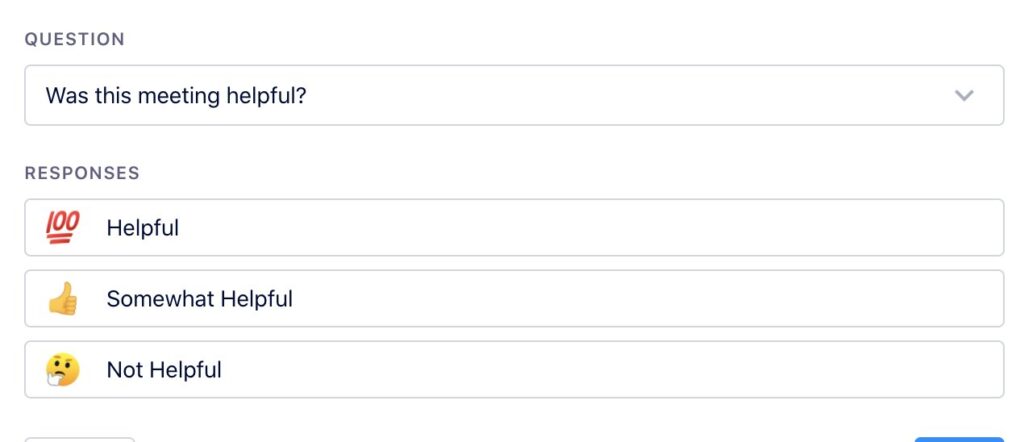Focus the Helpful response field
Viewport: 1024px width, 442px height.
pos(514,228)
